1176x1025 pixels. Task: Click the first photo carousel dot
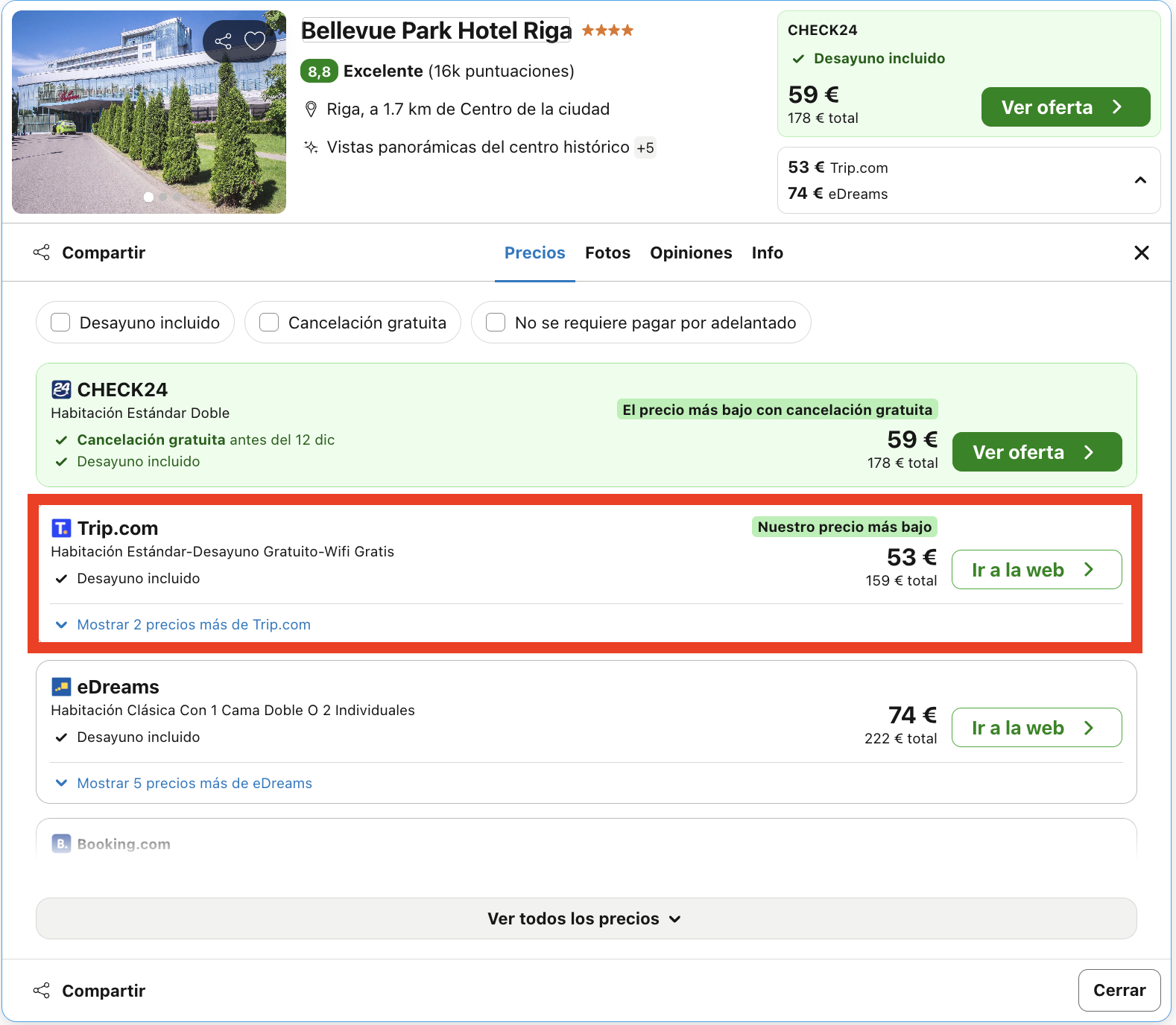pyautogui.click(x=148, y=197)
